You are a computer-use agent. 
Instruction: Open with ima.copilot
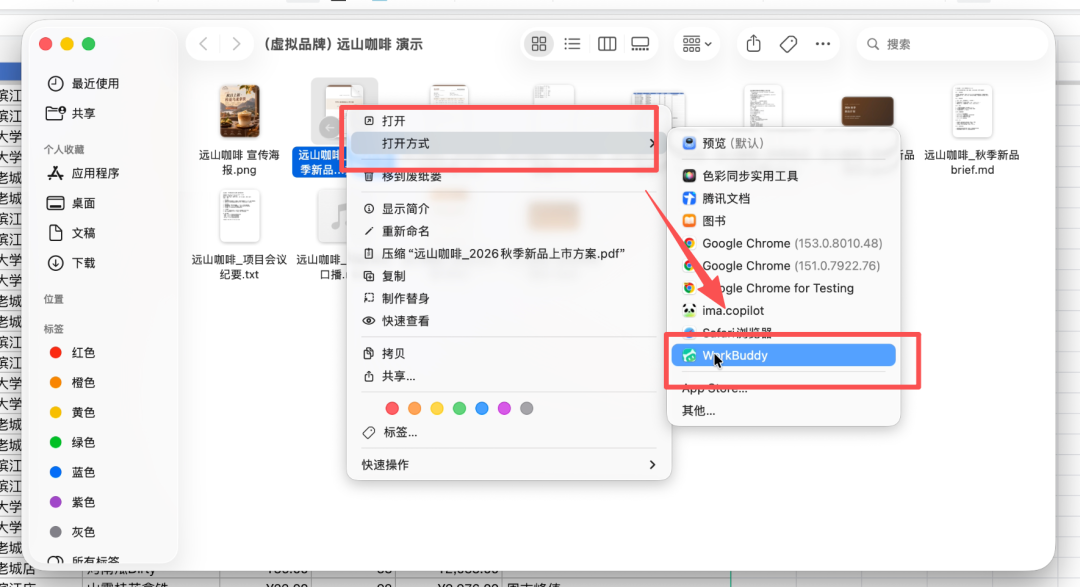tap(783, 311)
